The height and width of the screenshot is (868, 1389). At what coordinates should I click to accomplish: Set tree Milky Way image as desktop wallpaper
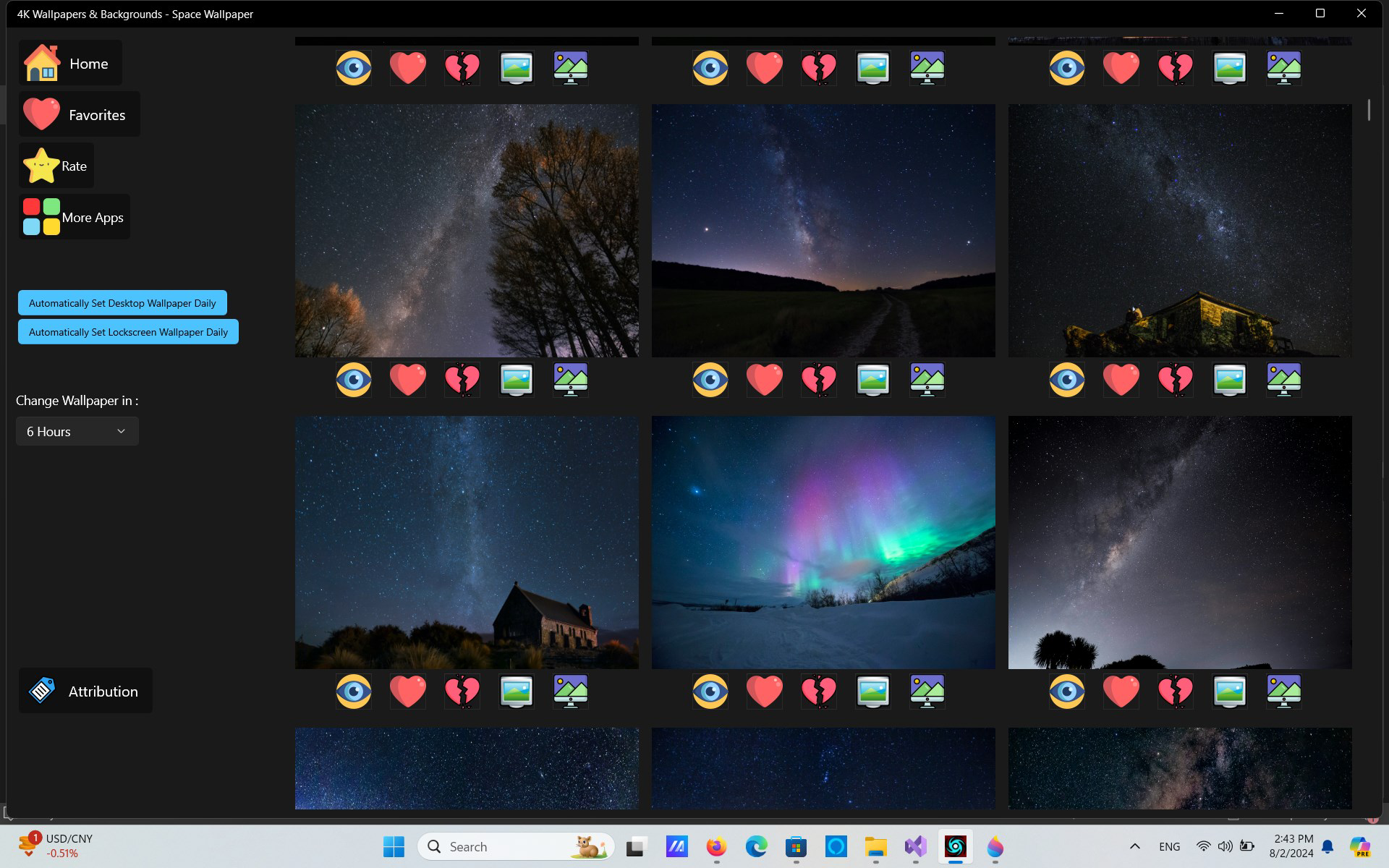(517, 380)
